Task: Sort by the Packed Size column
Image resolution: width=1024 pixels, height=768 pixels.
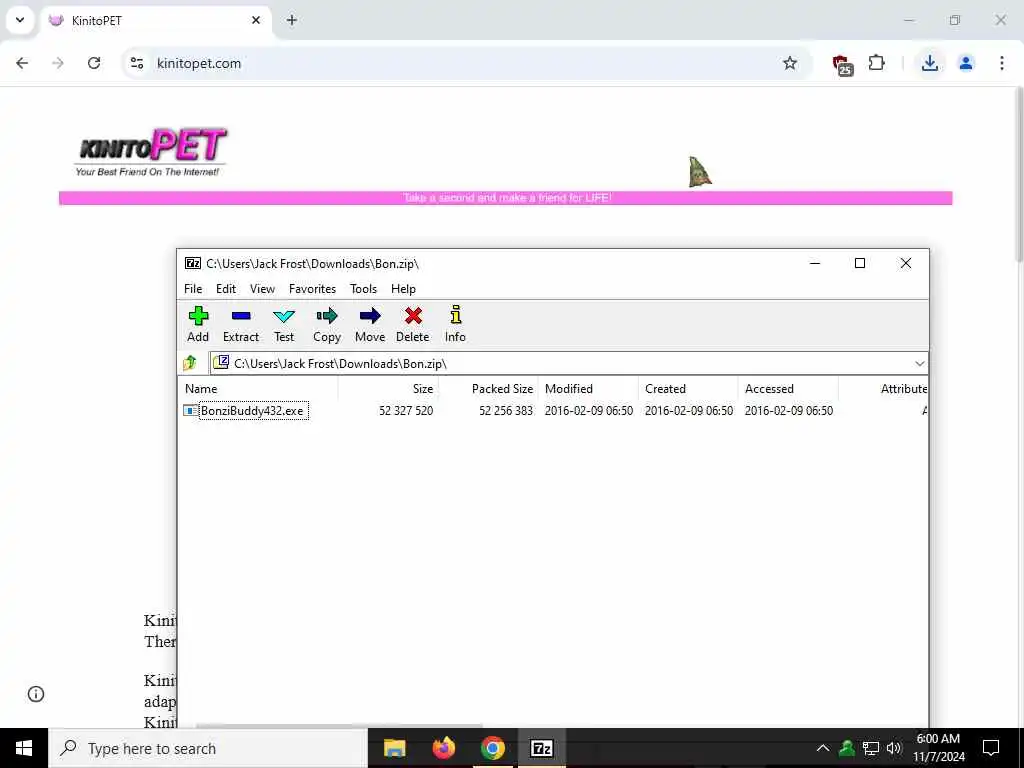Action: [x=488, y=389]
